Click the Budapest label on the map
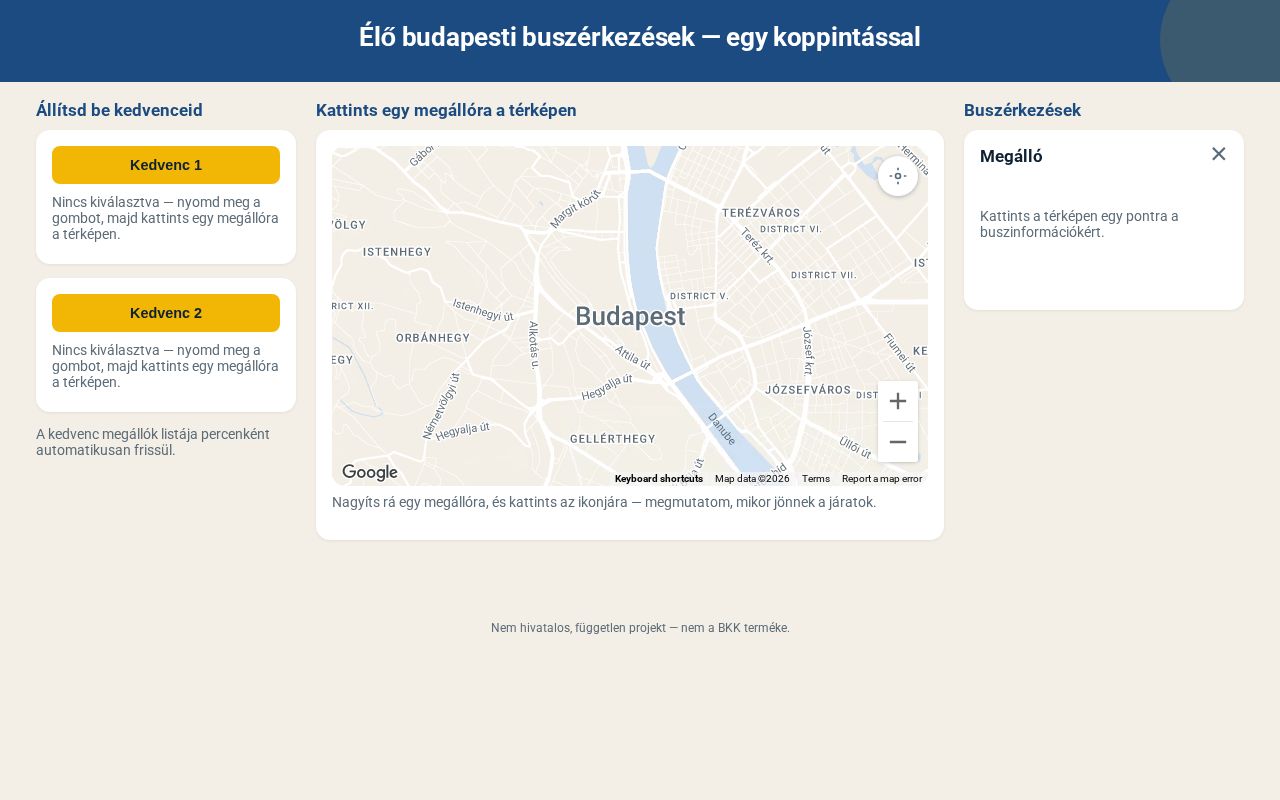Viewport: 1280px width, 800px height. pyautogui.click(x=630, y=316)
